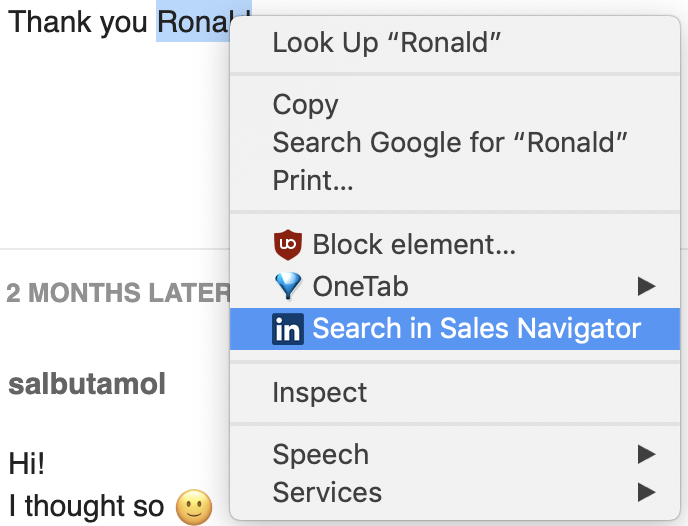Expand the Services submenu arrow

coord(646,492)
